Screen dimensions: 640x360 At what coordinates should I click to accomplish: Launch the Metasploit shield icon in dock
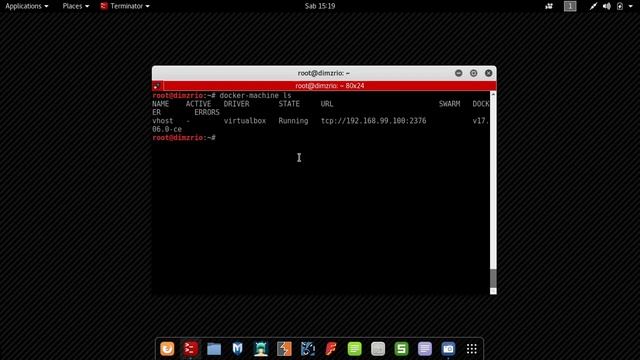(x=237, y=349)
